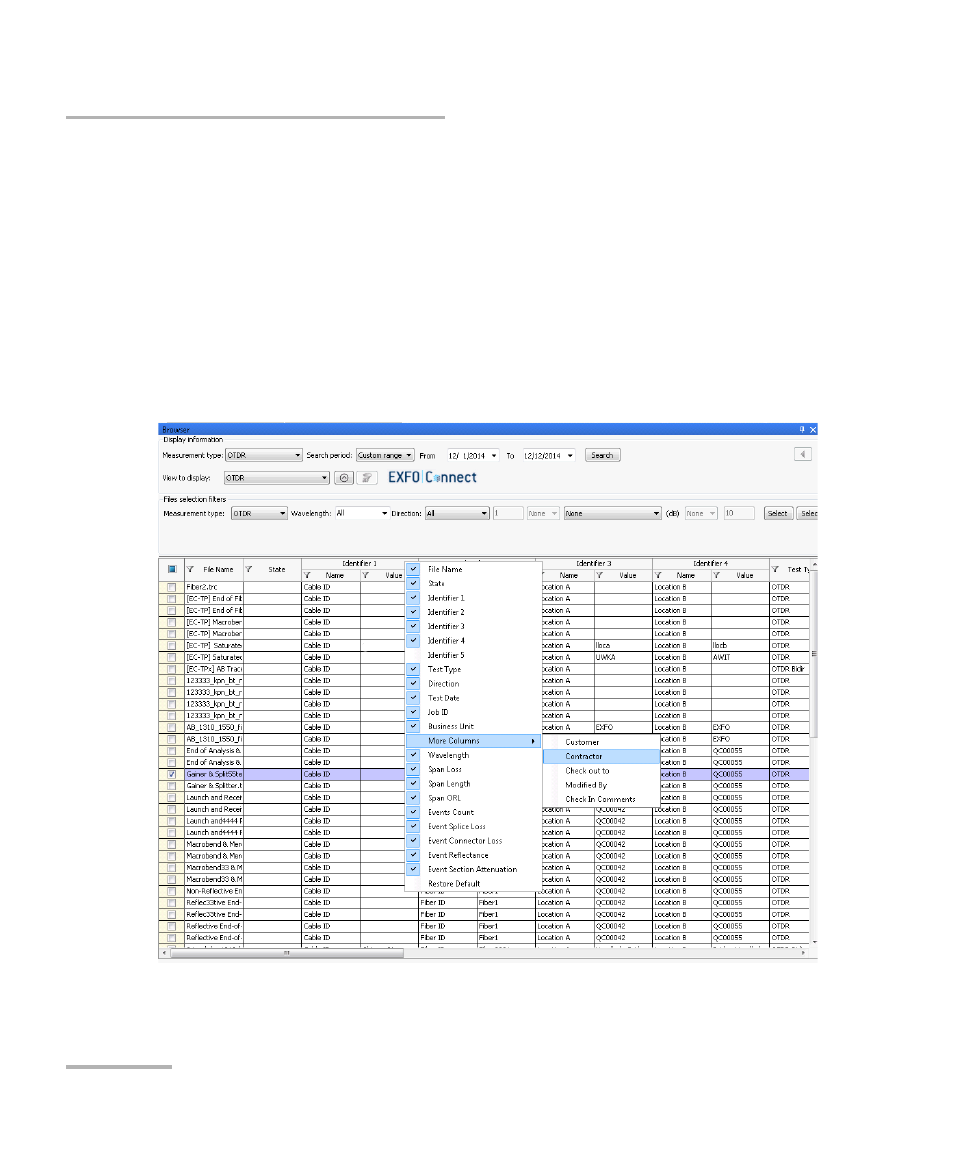Check the Non-Reflective En row checkbox
Viewport: 954px width, 1158px height.
[172, 891]
